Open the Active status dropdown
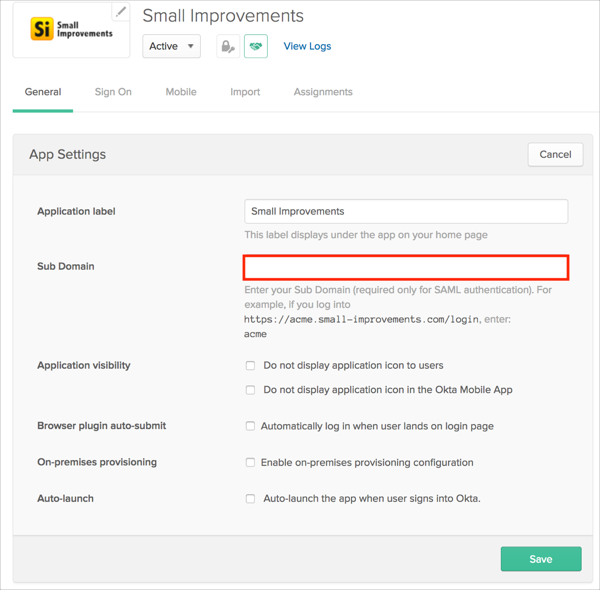Viewport: 600px width, 590px height. (x=172, y=46)
